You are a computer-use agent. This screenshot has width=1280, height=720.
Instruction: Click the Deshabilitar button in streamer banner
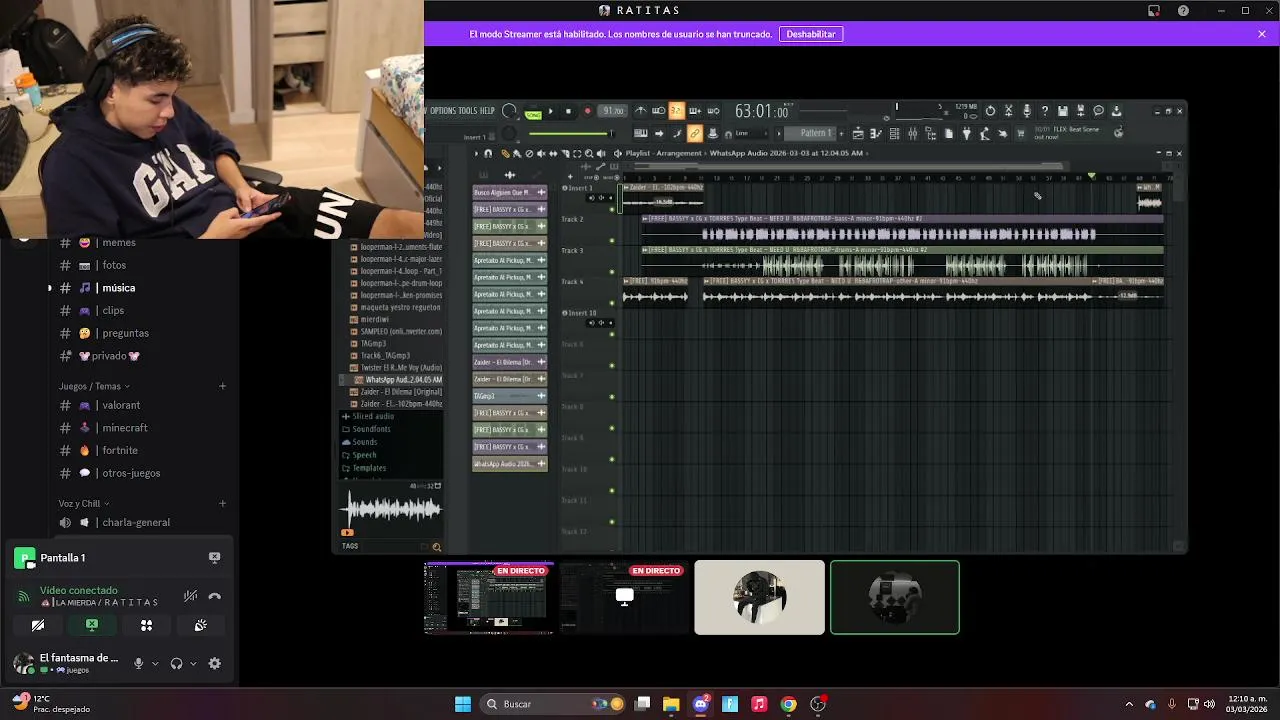coord(811,34)
